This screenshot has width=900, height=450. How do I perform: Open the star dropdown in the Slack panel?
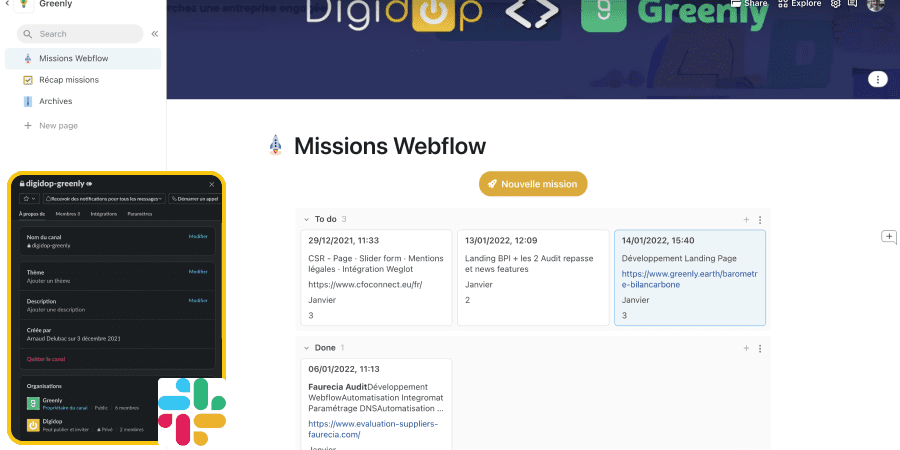click(29, 199)
